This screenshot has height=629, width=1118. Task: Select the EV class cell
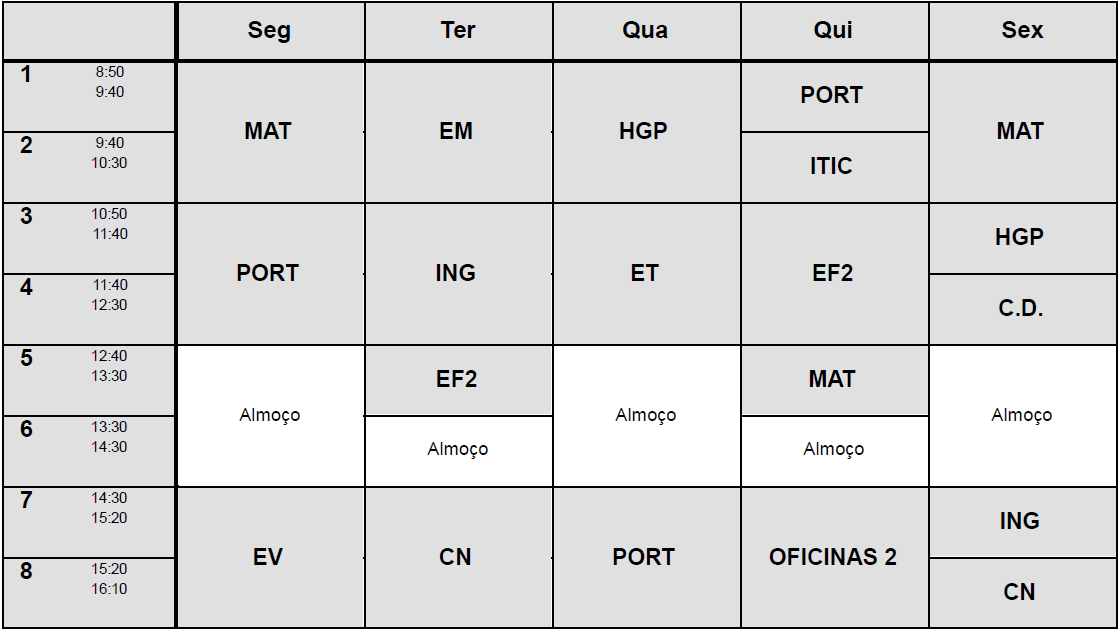[269, 557]
